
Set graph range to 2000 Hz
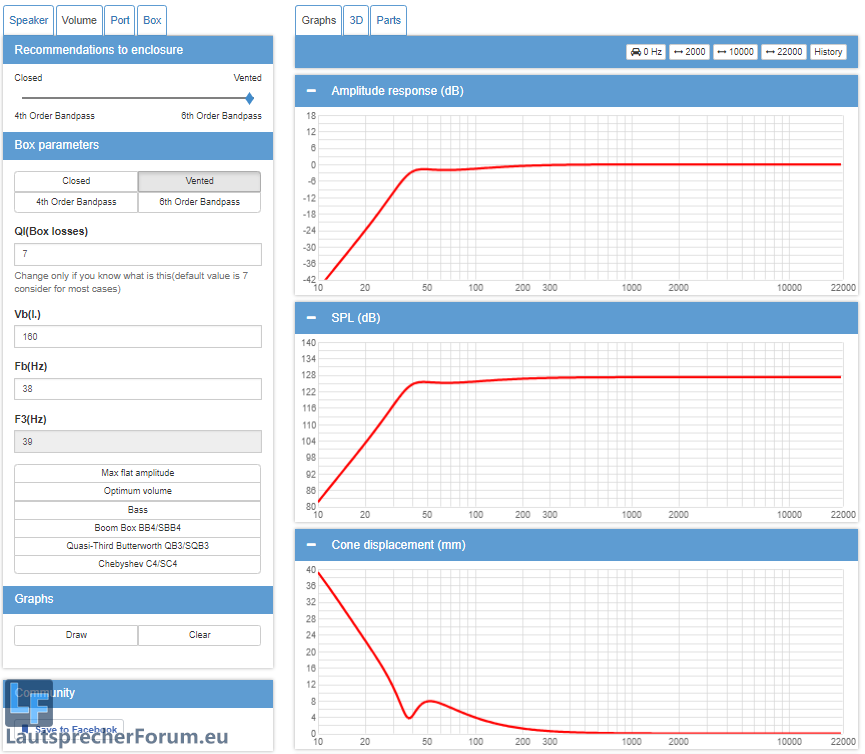coord(689,52)
